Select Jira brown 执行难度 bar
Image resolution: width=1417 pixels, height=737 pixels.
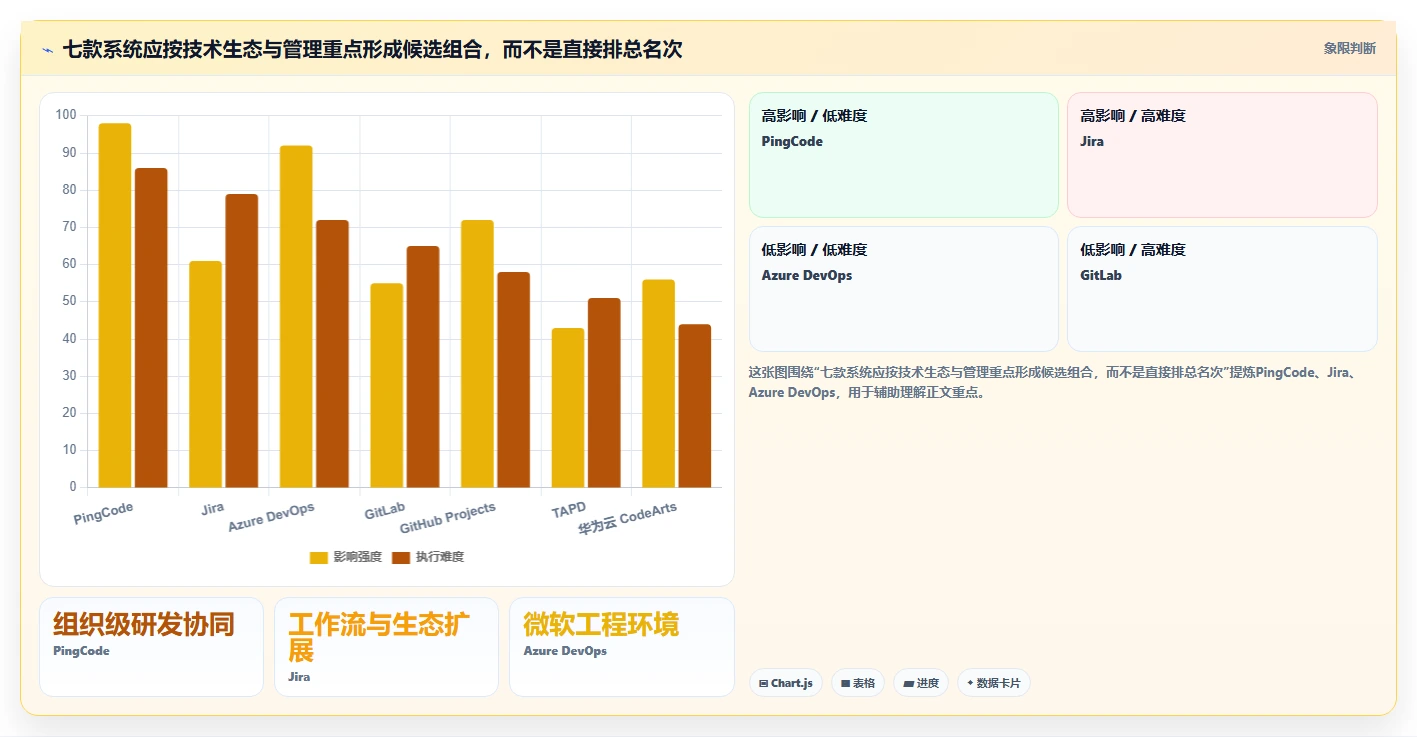pos(242,341)
